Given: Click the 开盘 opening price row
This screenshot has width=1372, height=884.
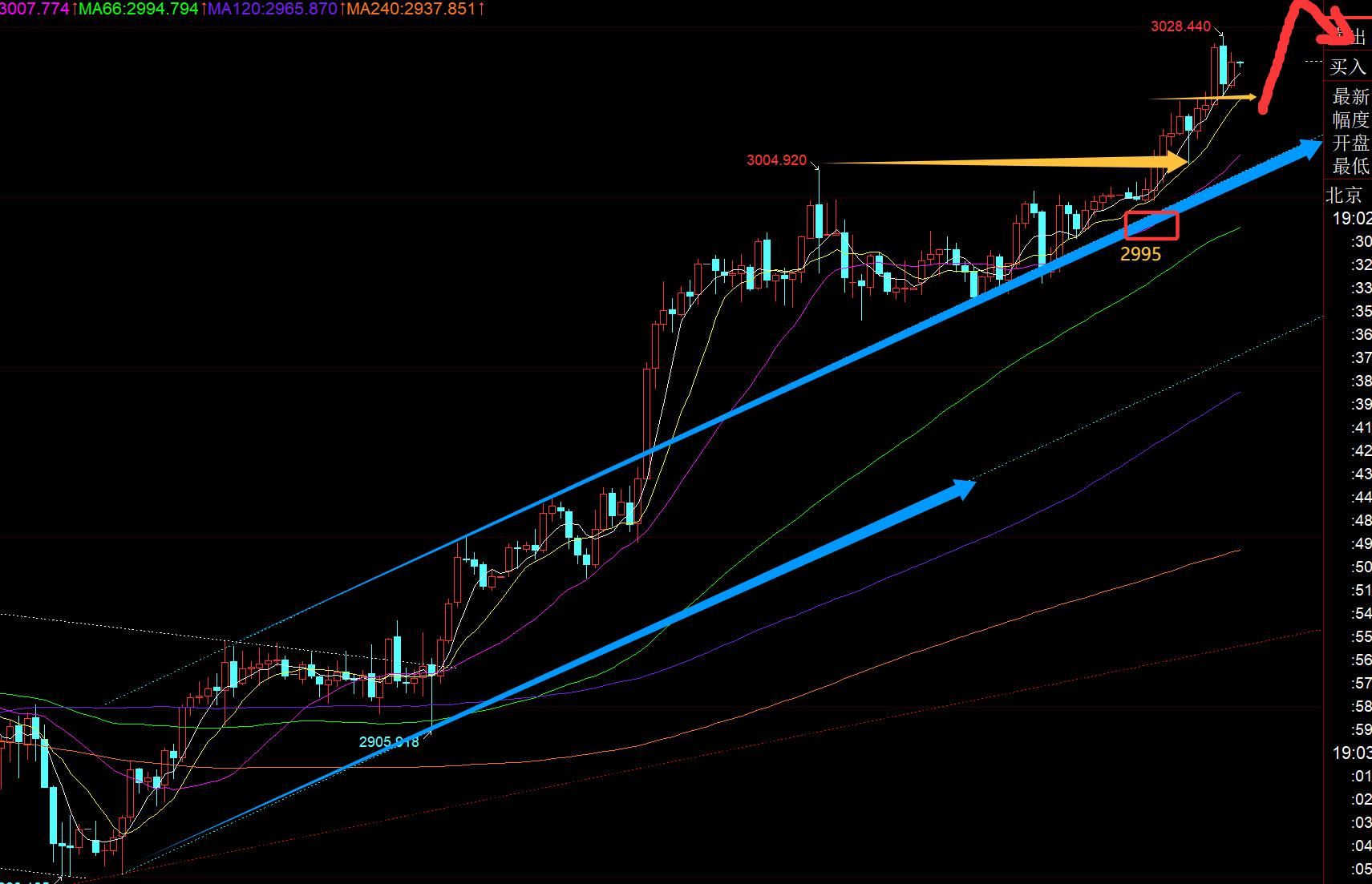Looking at the screenshot, I should tap(1350, 143).
